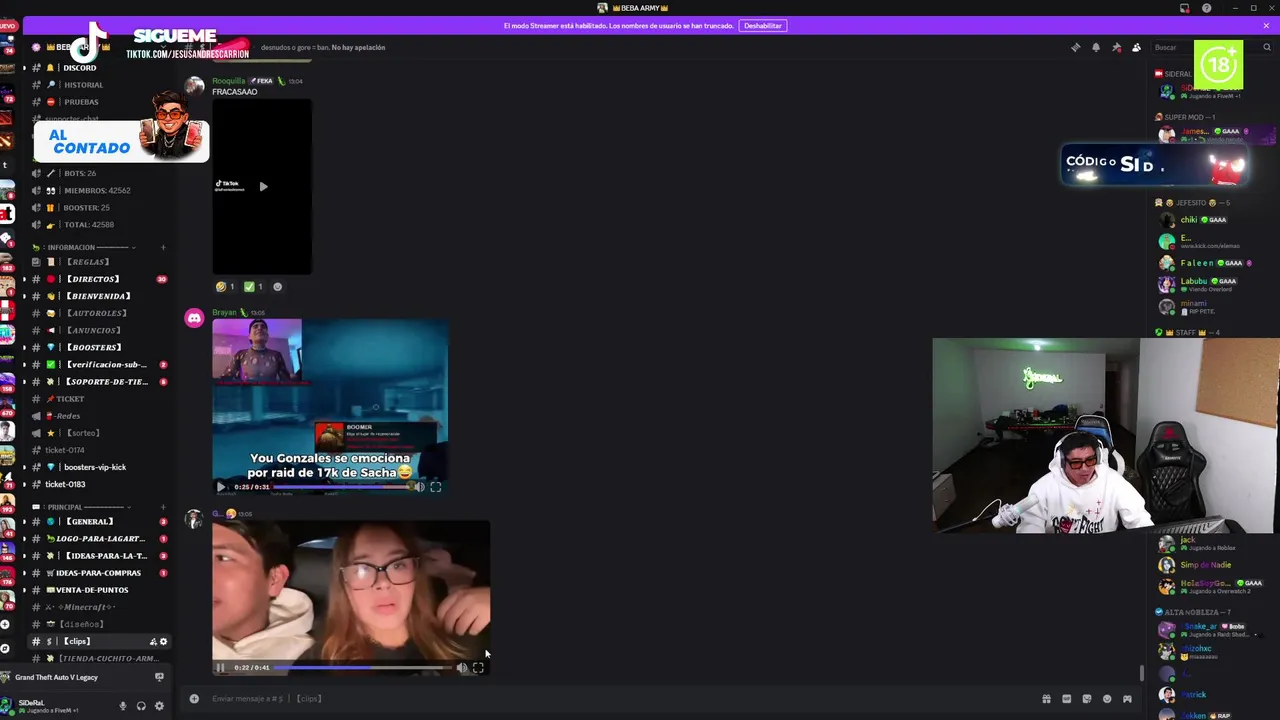Seek bottom clip video progress bar

pyautogui.click(x=363, y=668)
